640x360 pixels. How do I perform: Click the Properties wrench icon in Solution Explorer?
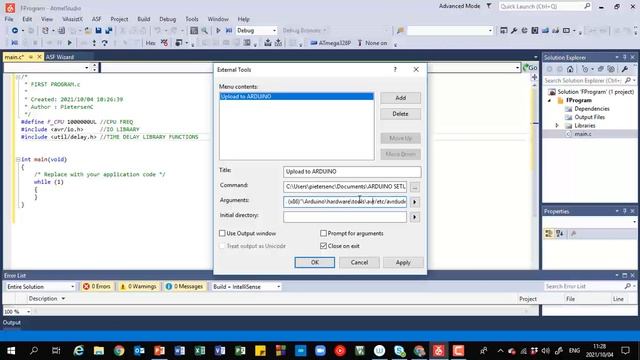click(624, 69)
